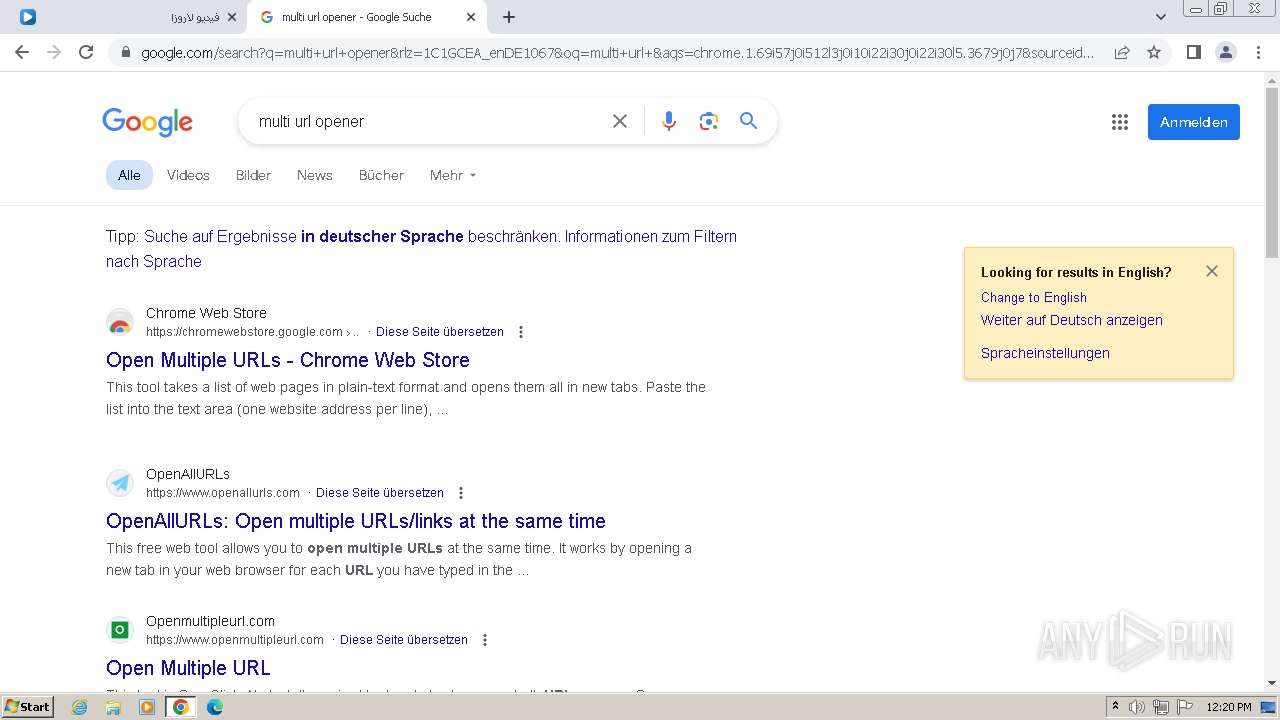Screen dimensions: 1280x720
Task: Switch to the Bücher results tab
Action: click(381, 175)
